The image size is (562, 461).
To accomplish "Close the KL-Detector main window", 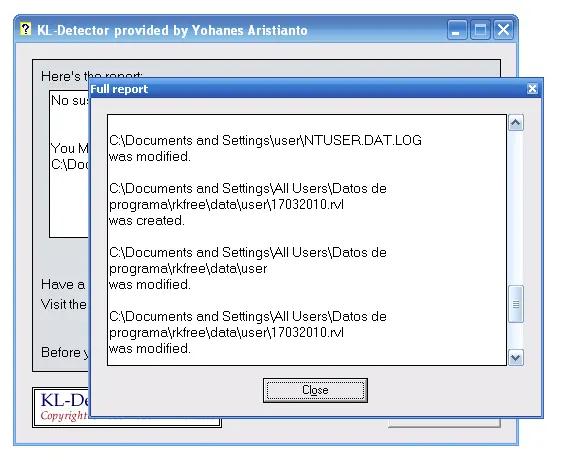I will coord(504,30).
